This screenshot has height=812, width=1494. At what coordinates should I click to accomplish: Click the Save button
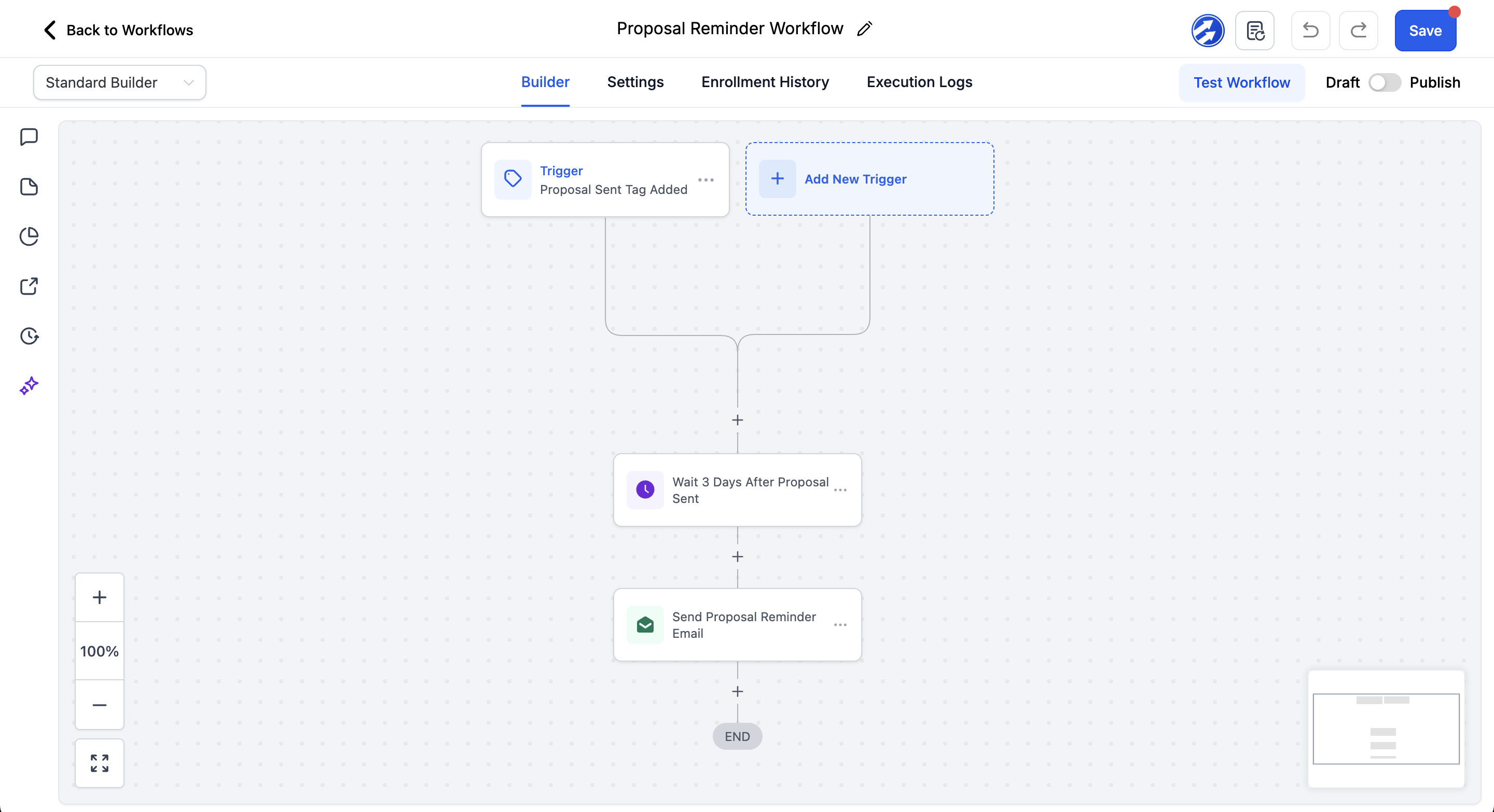tap(1424, 31)
